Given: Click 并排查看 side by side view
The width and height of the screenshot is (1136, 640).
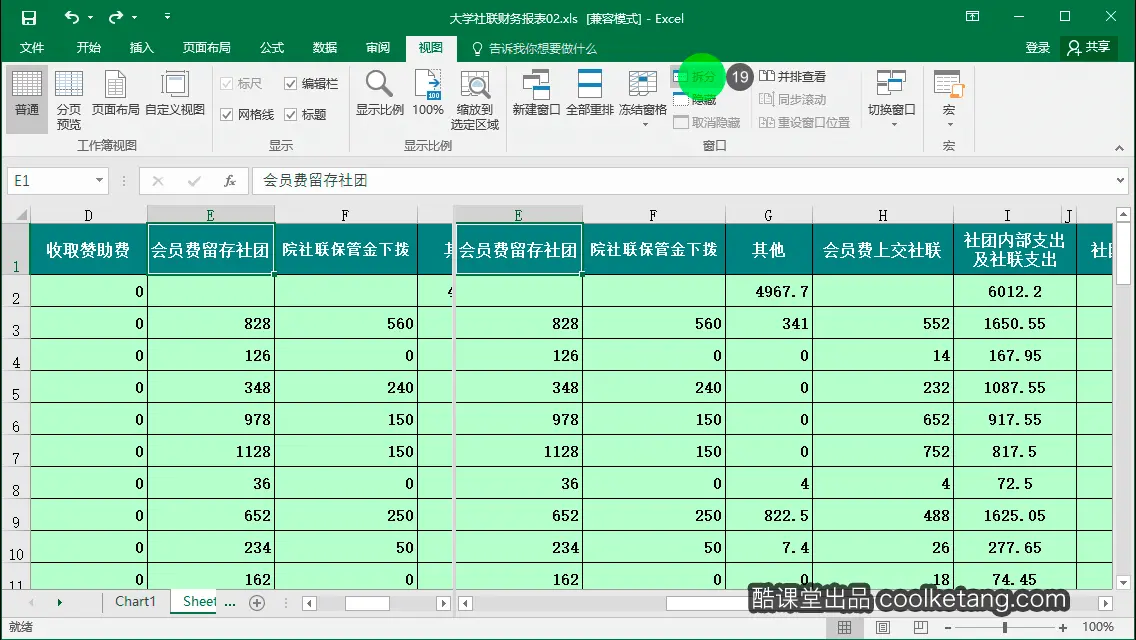Looking at the screenshot, I should (x=793, y=76).
